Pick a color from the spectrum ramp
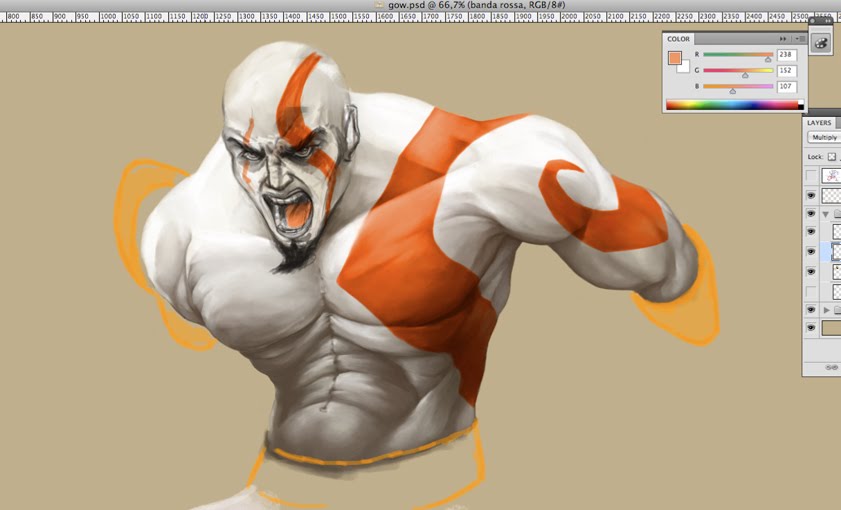This screenshot has width=841, height=510. click(x=732, y=105)
